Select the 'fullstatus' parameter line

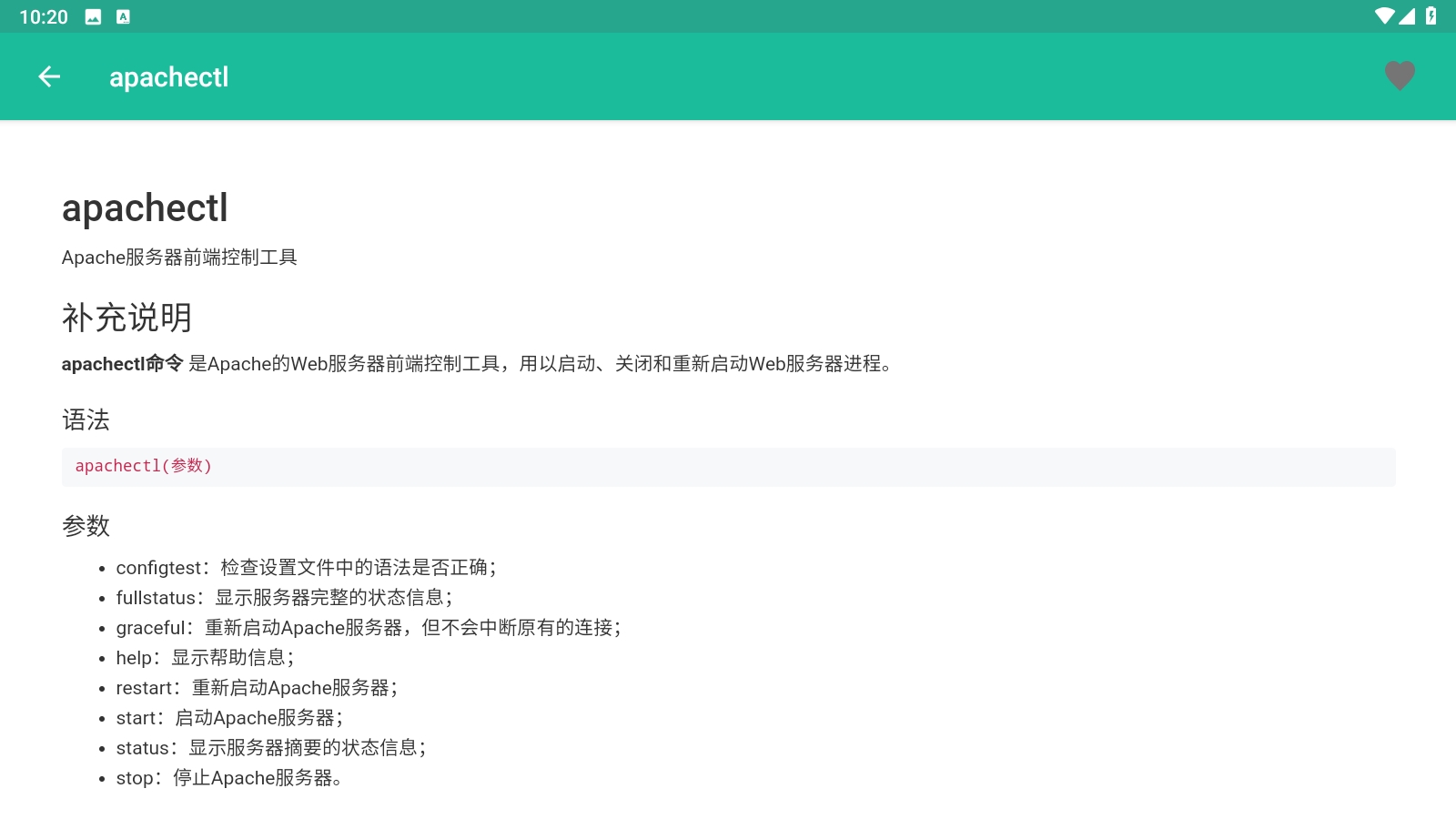(x=285, y=598)
